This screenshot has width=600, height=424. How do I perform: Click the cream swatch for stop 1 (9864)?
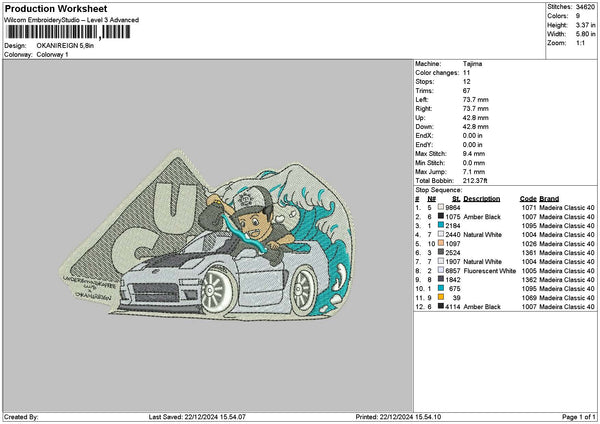441,207
